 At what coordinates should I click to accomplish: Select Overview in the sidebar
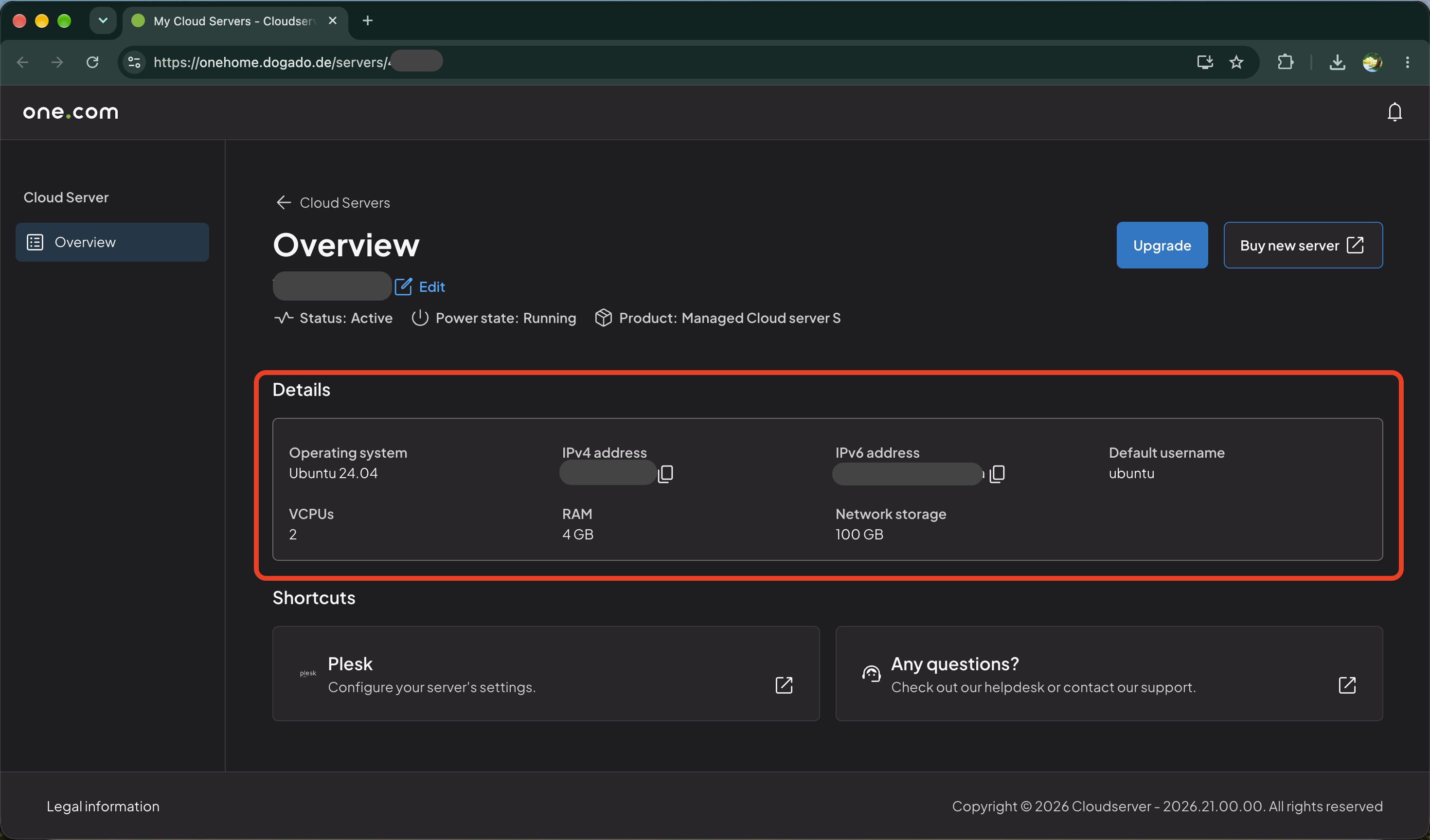112,242
